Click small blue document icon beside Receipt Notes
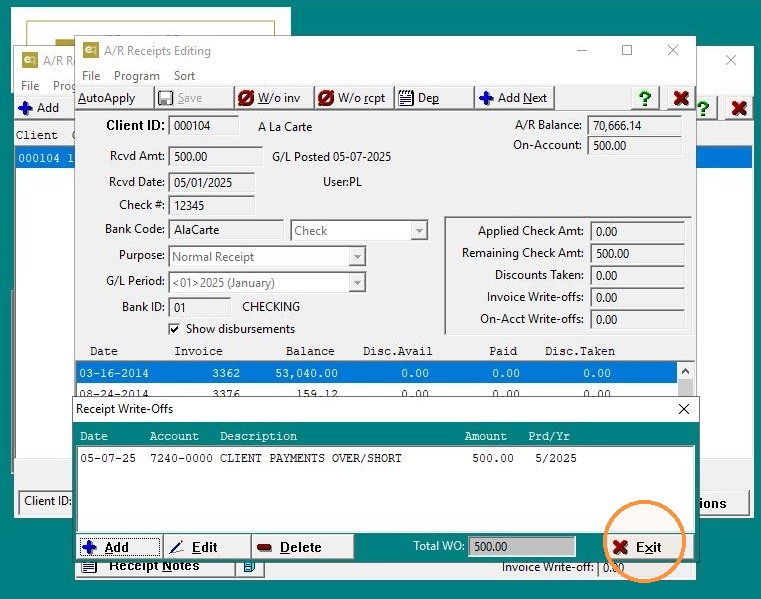761x599 pixels. [x=249, y=567]
